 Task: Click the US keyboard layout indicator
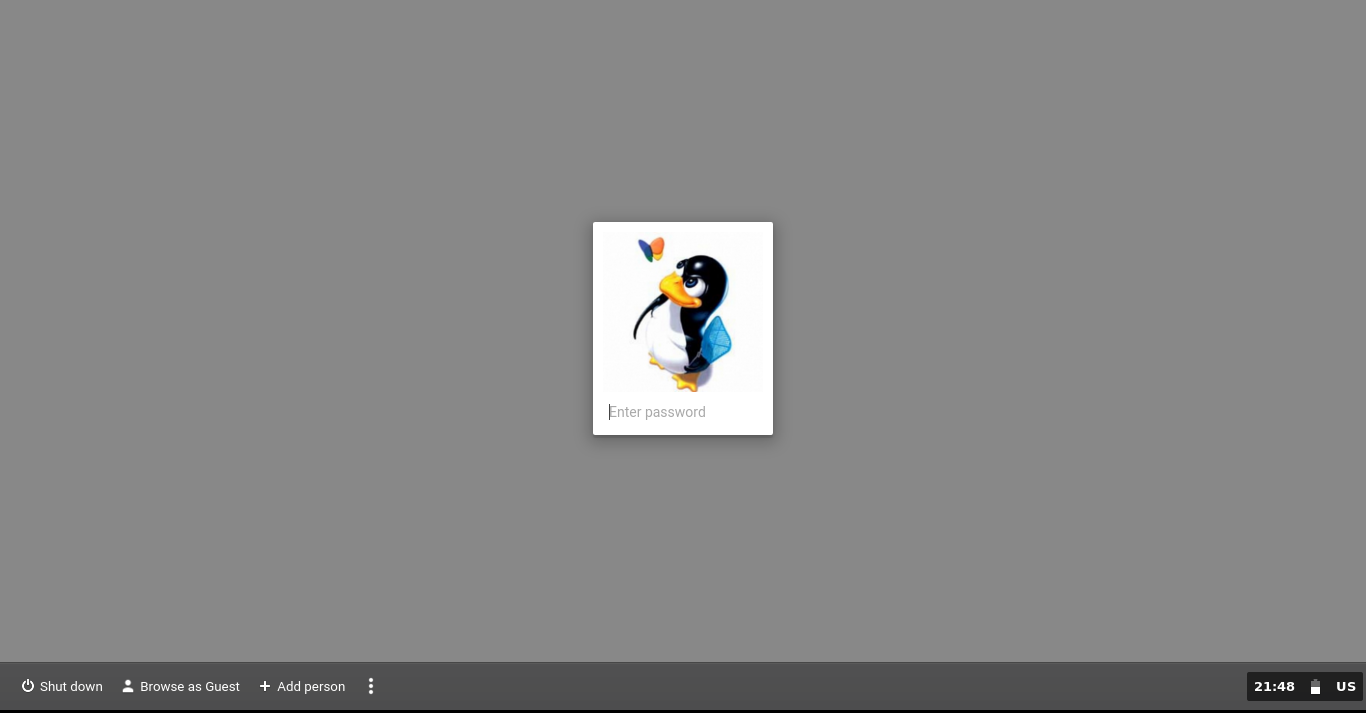tap(1346, 686)
